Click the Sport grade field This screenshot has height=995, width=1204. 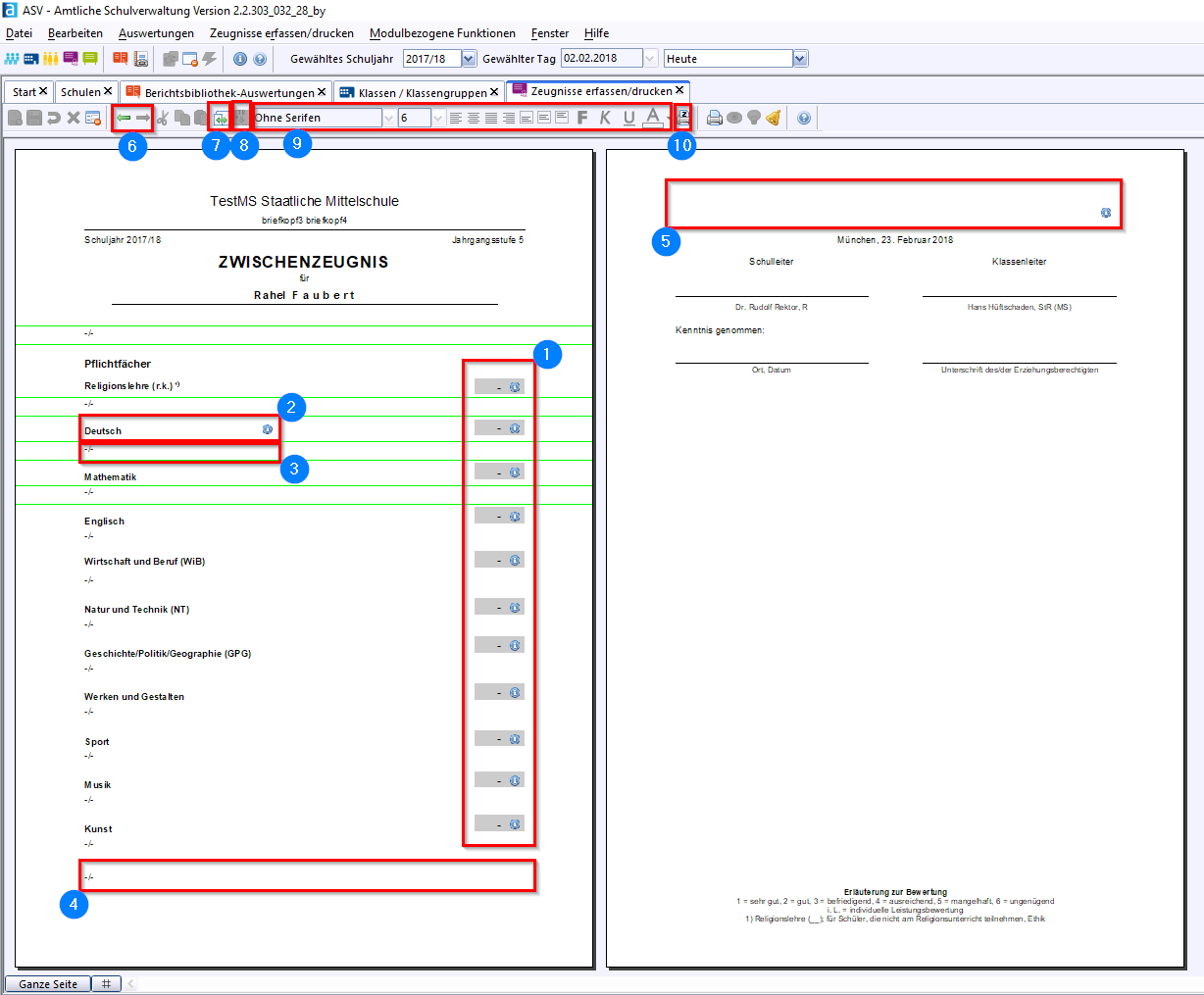coord(499,738)
